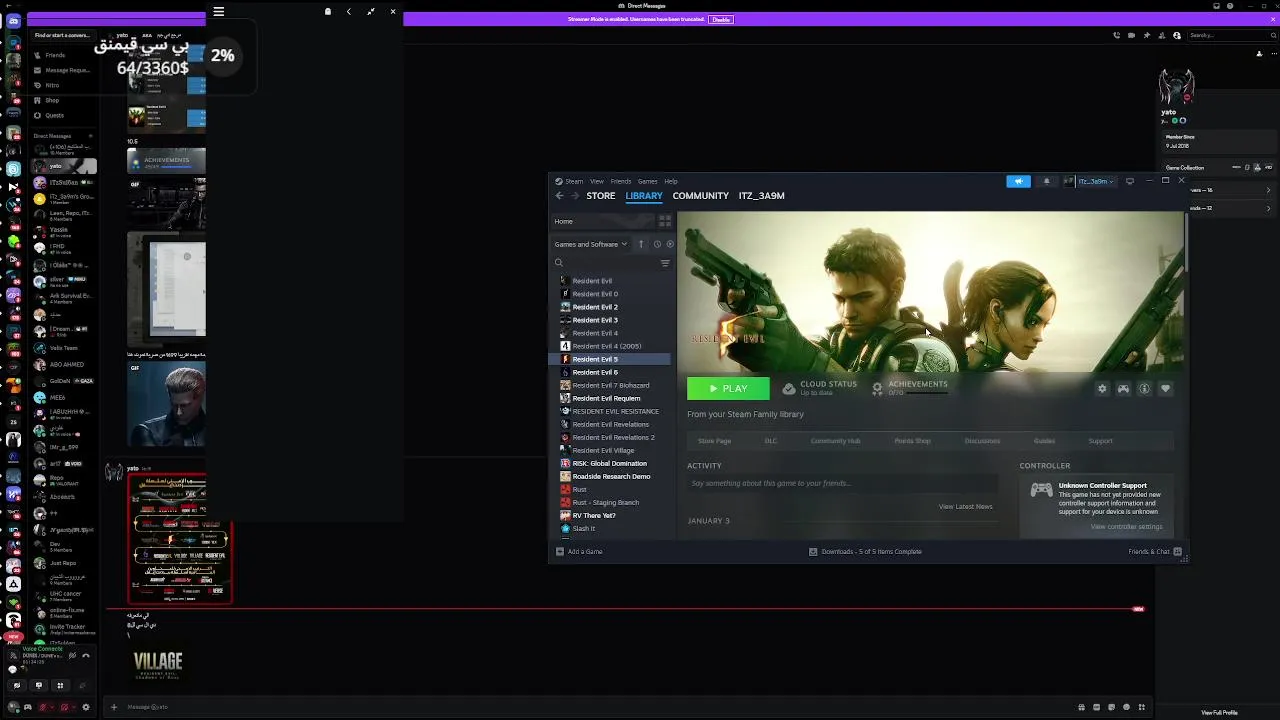The image size is (1280, 720).
Task: Click the overlay back chevron
Action: (349, 12)
